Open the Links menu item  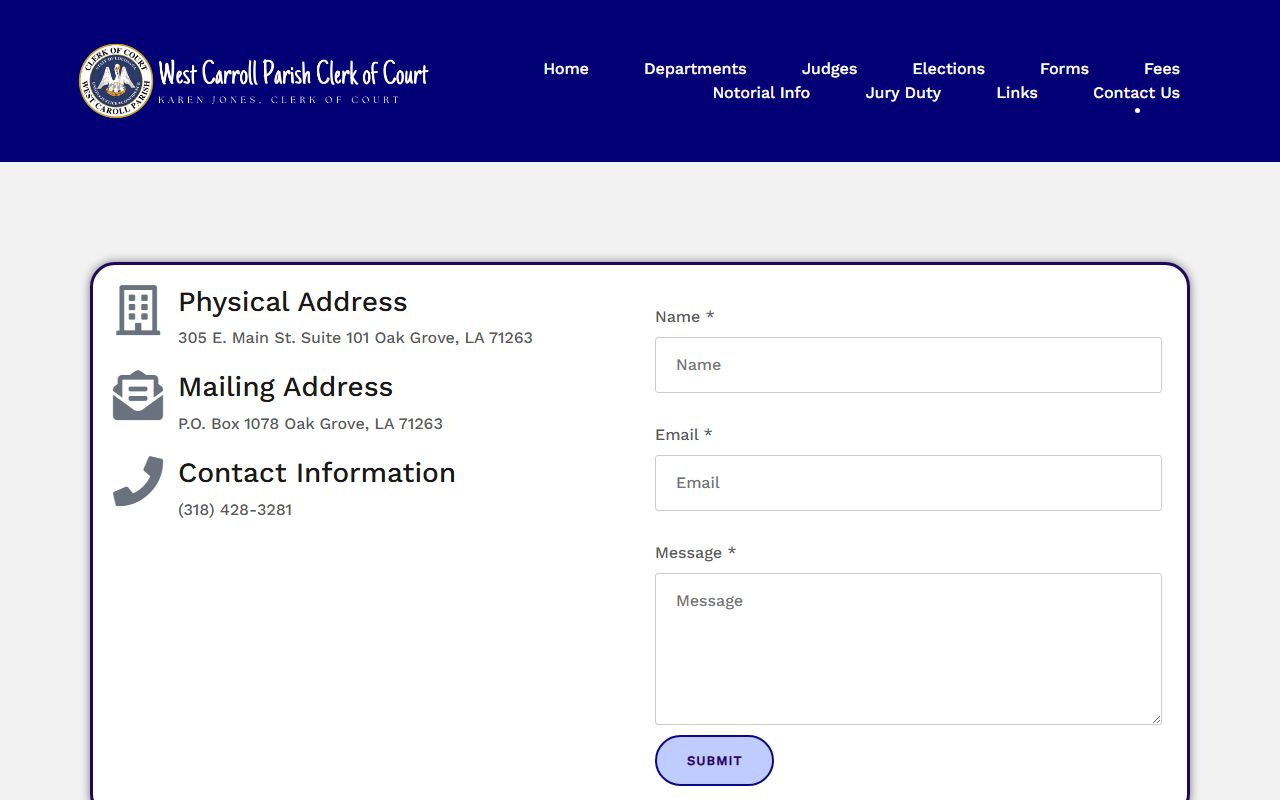point(1017,93)
